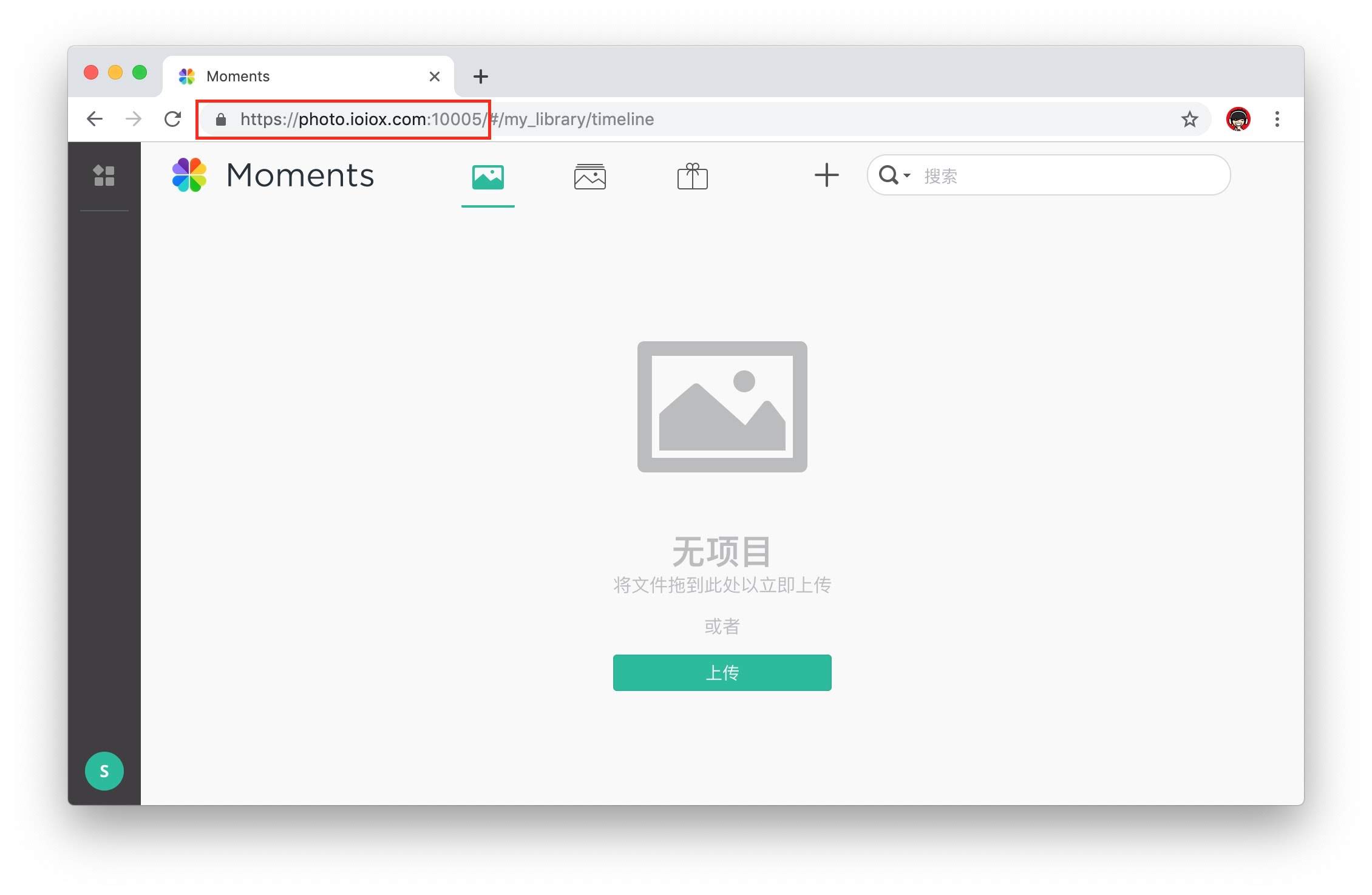Open the Sharing gift-box tab icon
The width and height of the screenshot is (1372, 895).
[x=692, y=177]
